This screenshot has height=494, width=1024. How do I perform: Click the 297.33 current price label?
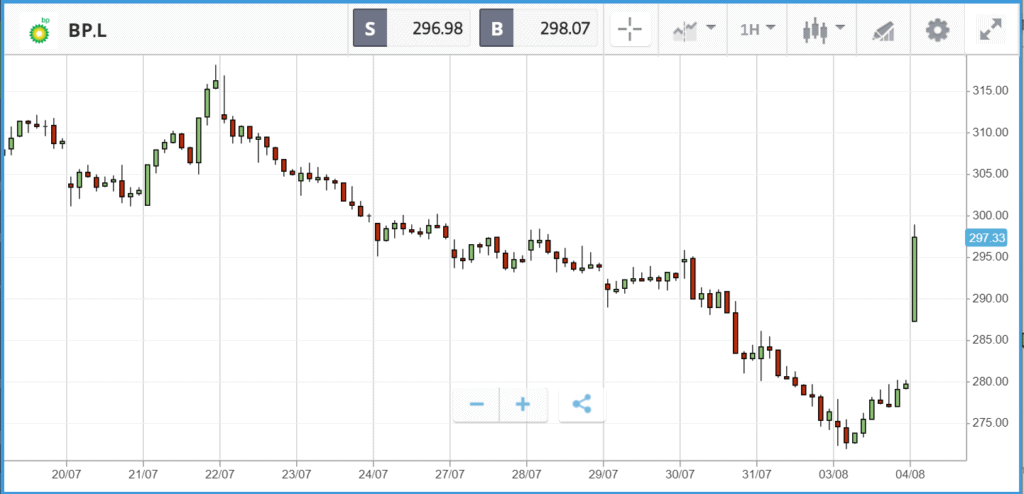(x=985, y=237)
